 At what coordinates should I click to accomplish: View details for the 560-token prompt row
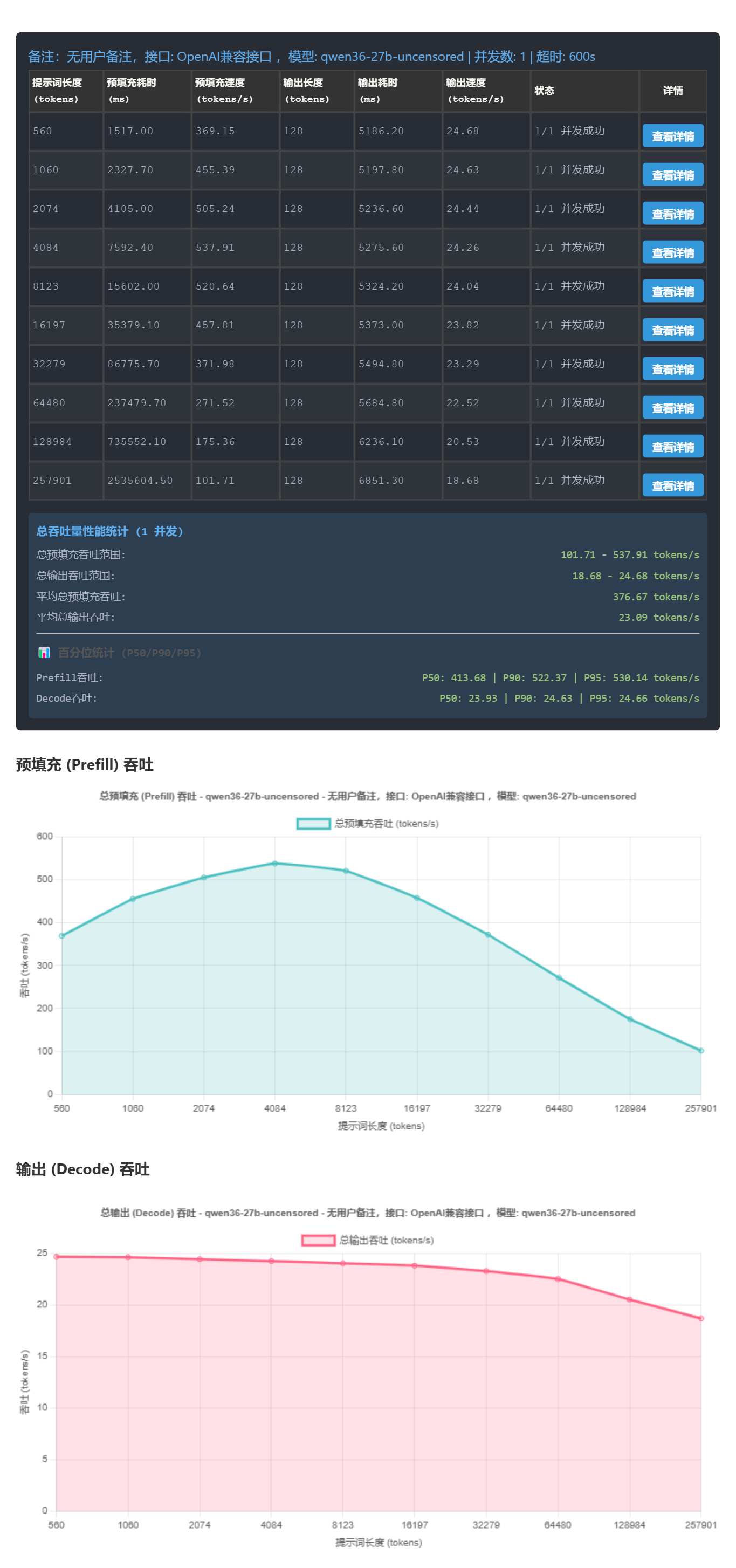point(672,136)
